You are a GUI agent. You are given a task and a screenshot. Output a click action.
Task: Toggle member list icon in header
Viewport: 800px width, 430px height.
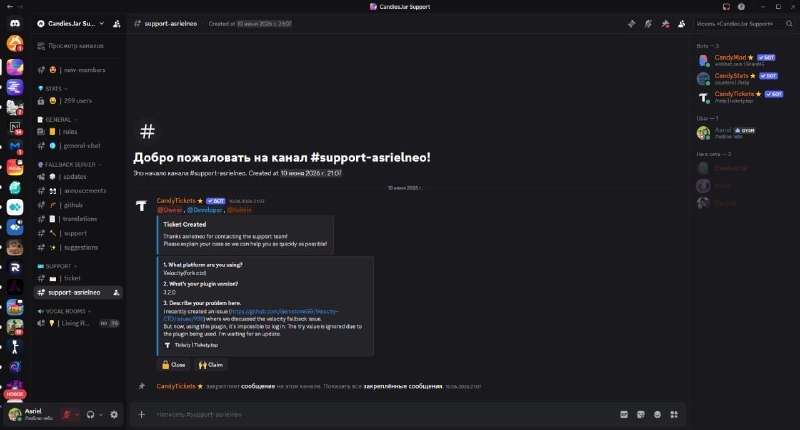point(682,23)
